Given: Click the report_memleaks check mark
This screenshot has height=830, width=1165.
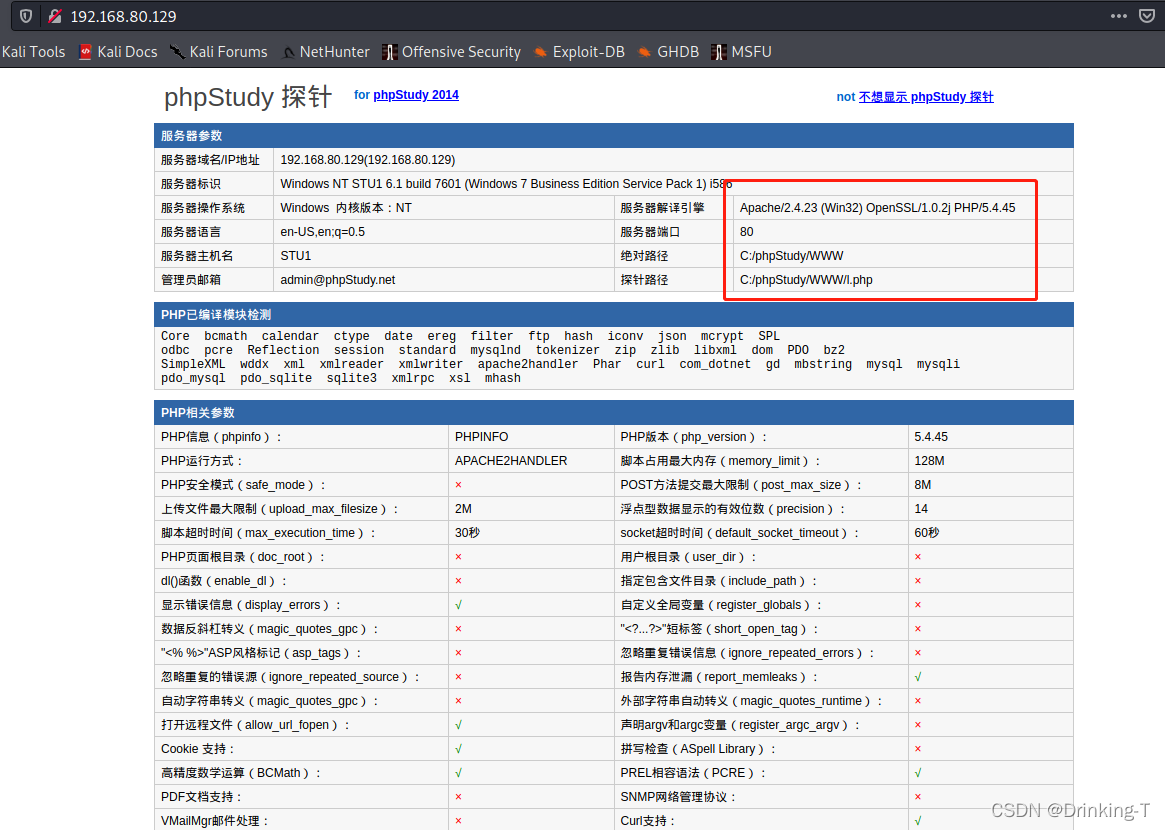Looking at the screenshot, I should (x=918, y=677).
